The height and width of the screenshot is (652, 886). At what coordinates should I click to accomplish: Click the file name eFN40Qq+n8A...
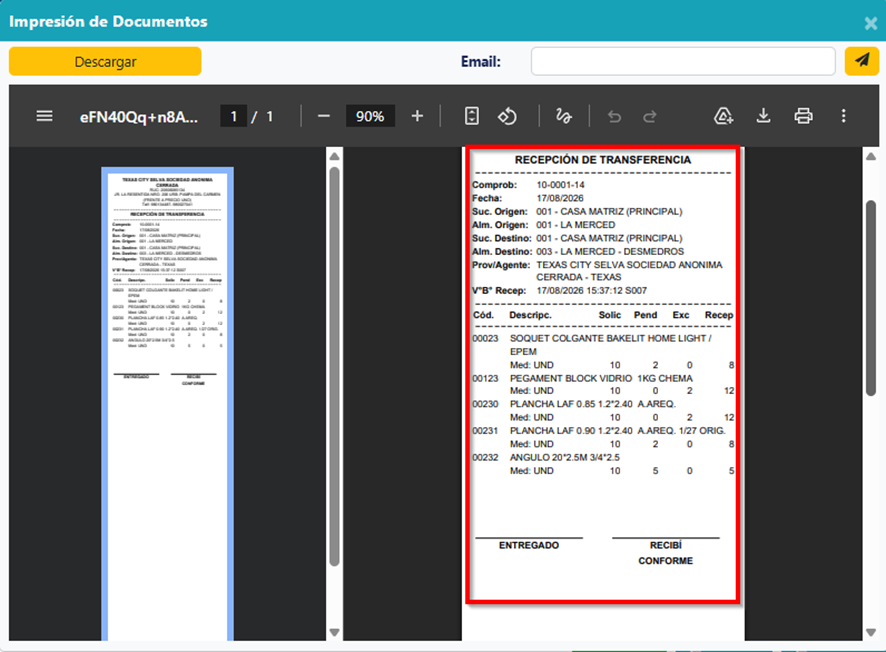pyautogui.click(x=139, y=117)
